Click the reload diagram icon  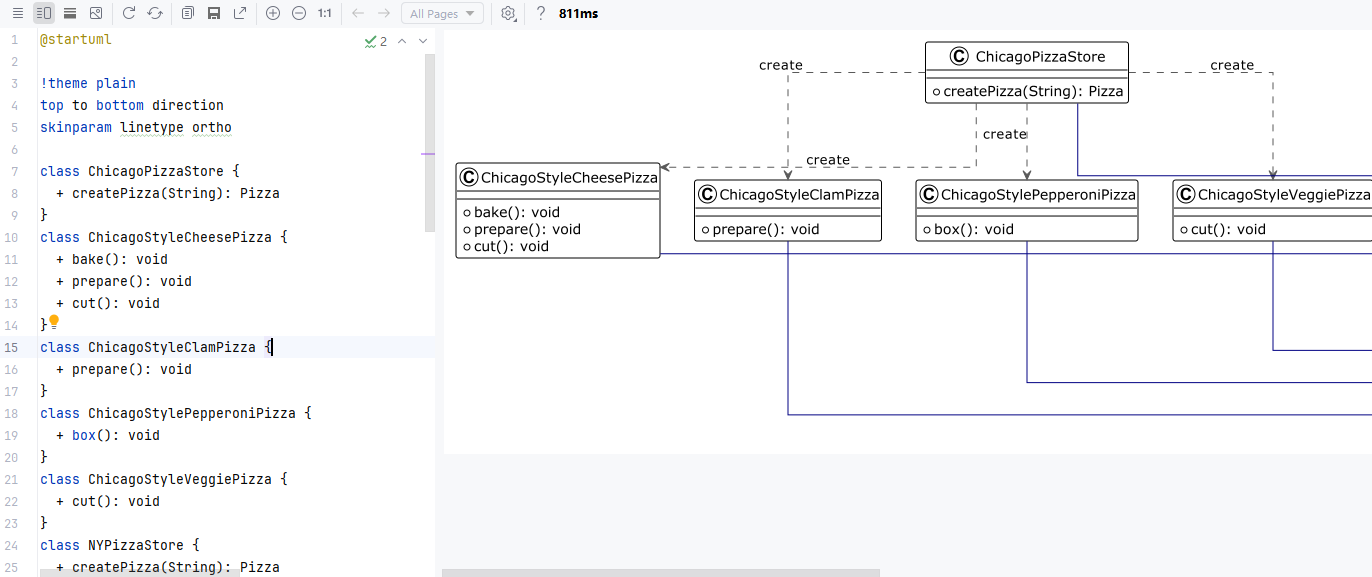[x=129, y=13]
